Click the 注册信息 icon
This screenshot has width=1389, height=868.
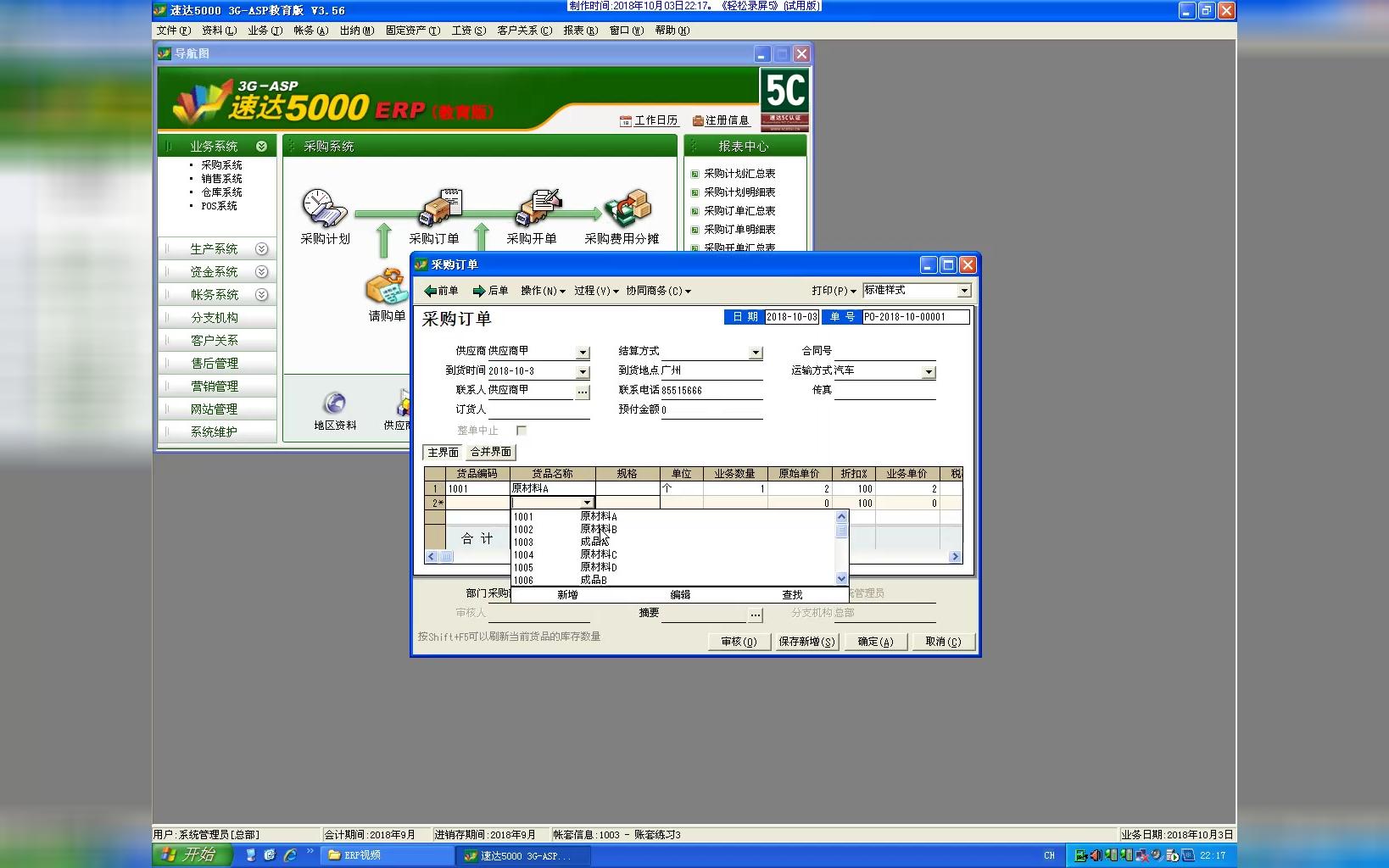pos(698,121)
